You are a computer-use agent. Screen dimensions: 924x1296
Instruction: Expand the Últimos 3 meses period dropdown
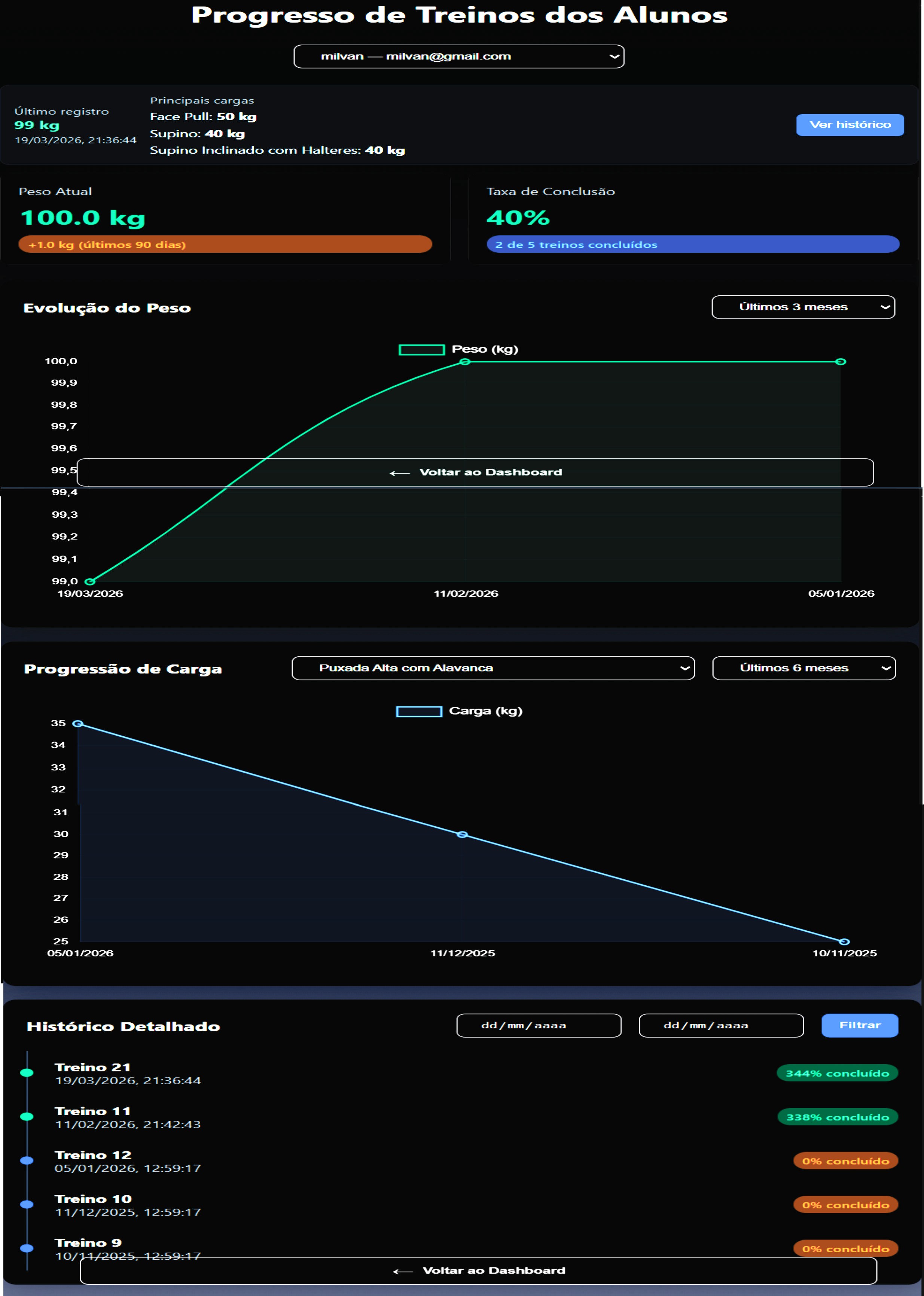[x=803, y=307]
